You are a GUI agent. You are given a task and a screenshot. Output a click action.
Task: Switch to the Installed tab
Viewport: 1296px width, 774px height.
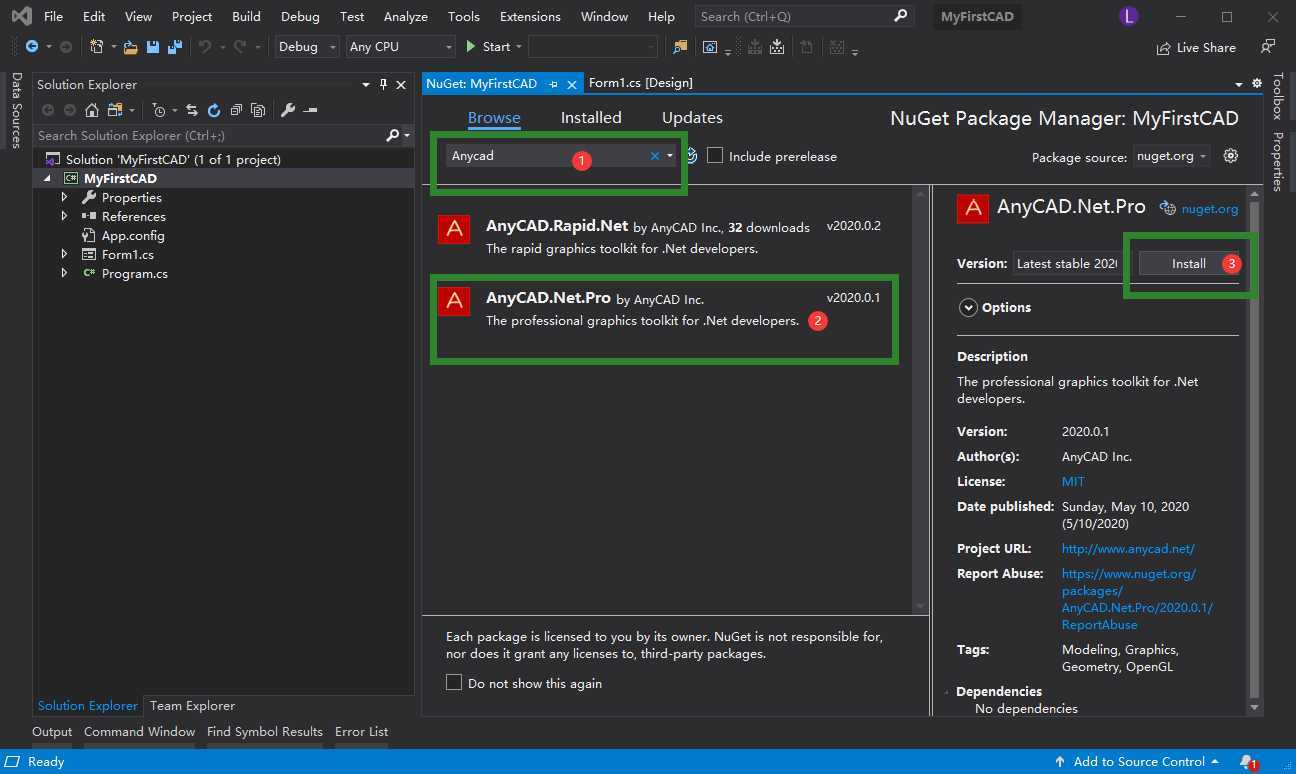click(x=591, y=118)
